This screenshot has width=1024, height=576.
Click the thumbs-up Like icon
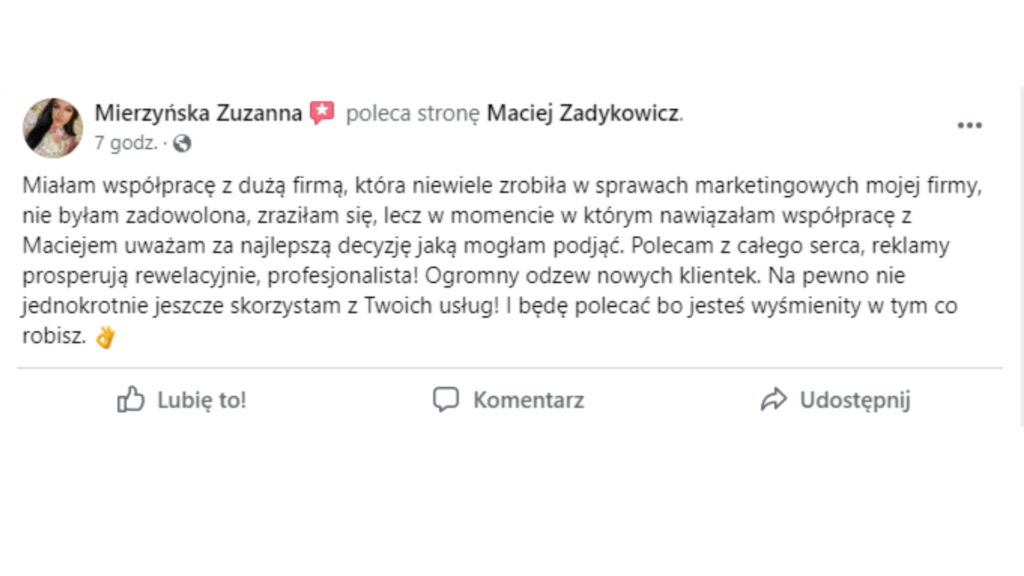tap(131, 401)
